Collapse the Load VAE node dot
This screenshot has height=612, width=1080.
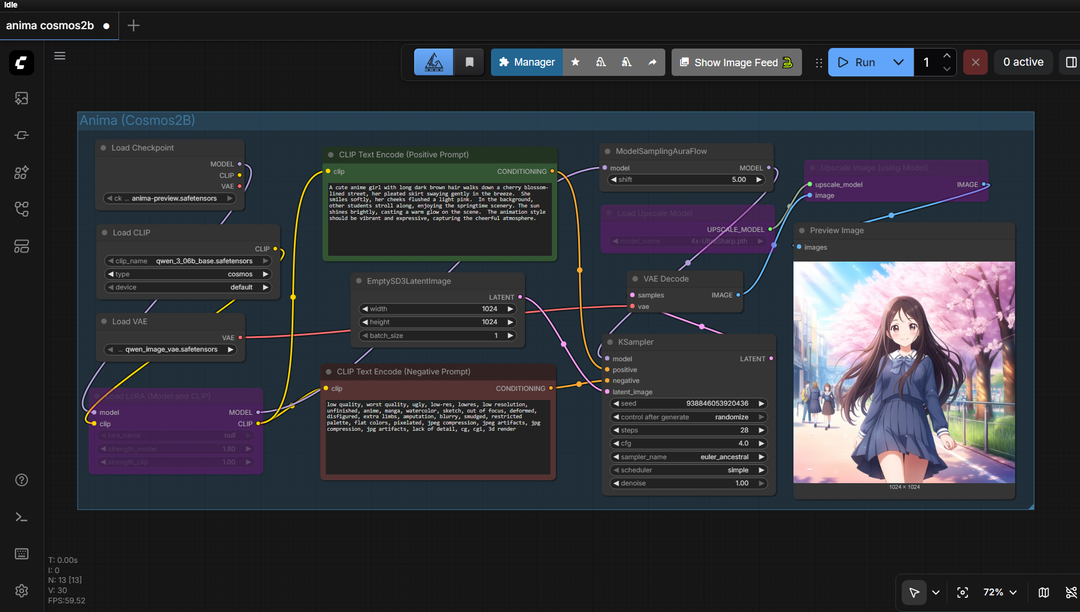104,321
